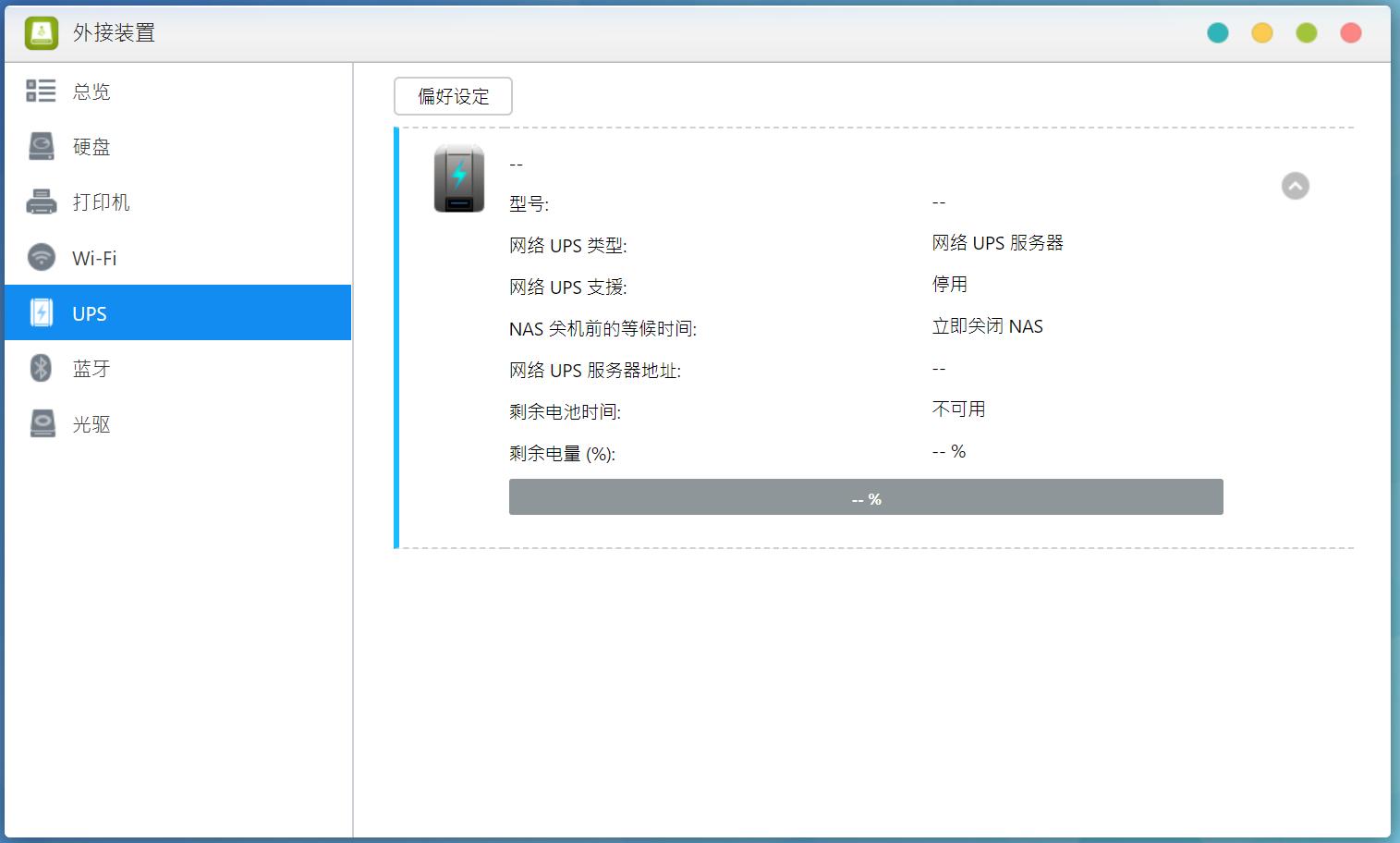Click the UPS battery icon in sidebar
1400x843 pixels.
click(41, 312)
